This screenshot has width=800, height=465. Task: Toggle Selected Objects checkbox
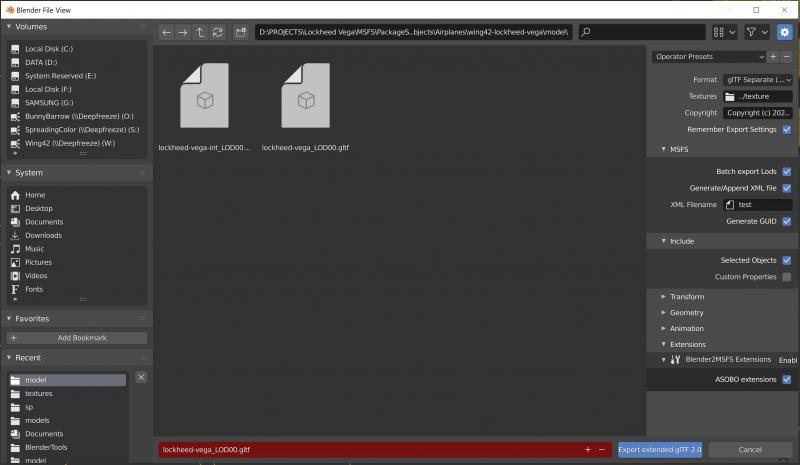tap(787, 260)
